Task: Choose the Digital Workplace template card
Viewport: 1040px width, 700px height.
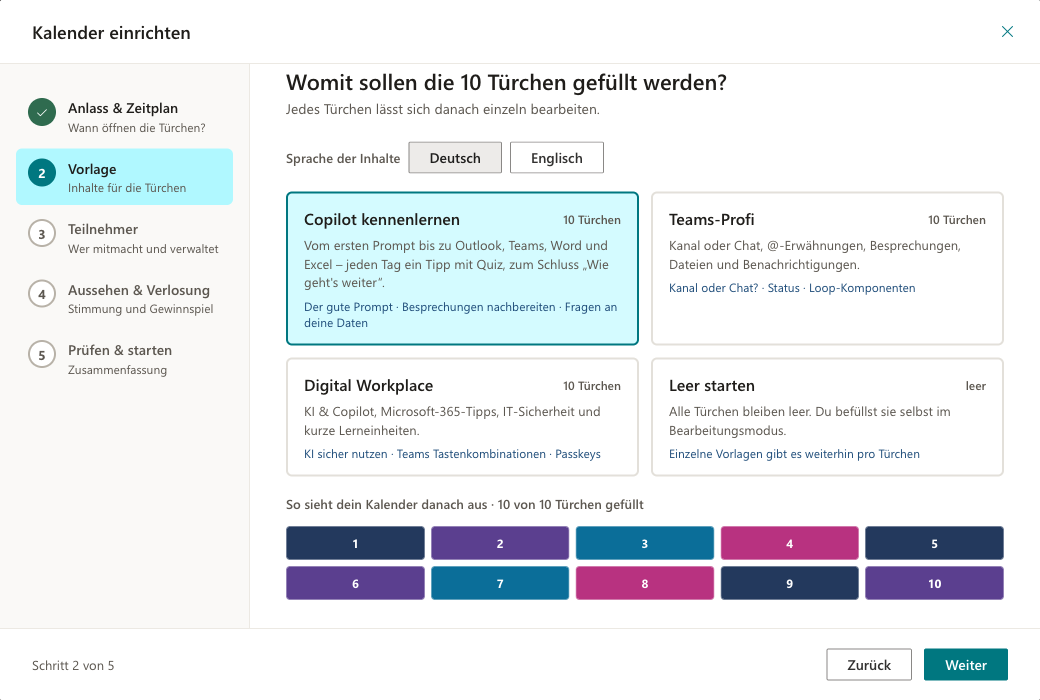Action: point(462,417)
